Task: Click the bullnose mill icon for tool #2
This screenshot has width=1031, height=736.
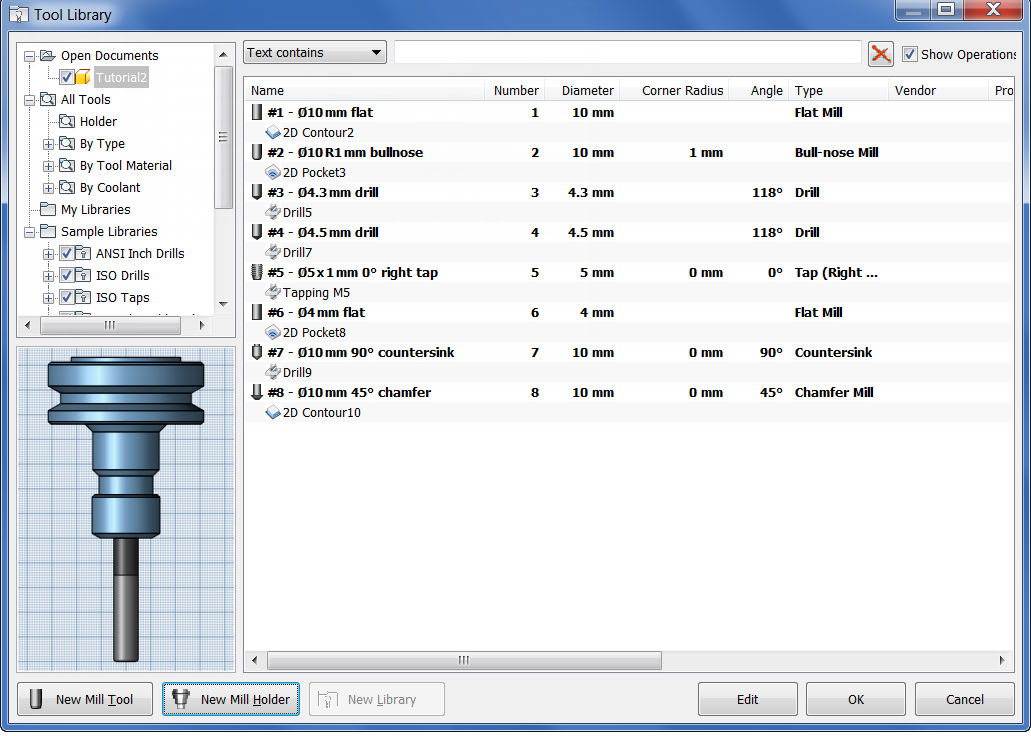Action: pos(257,153)
